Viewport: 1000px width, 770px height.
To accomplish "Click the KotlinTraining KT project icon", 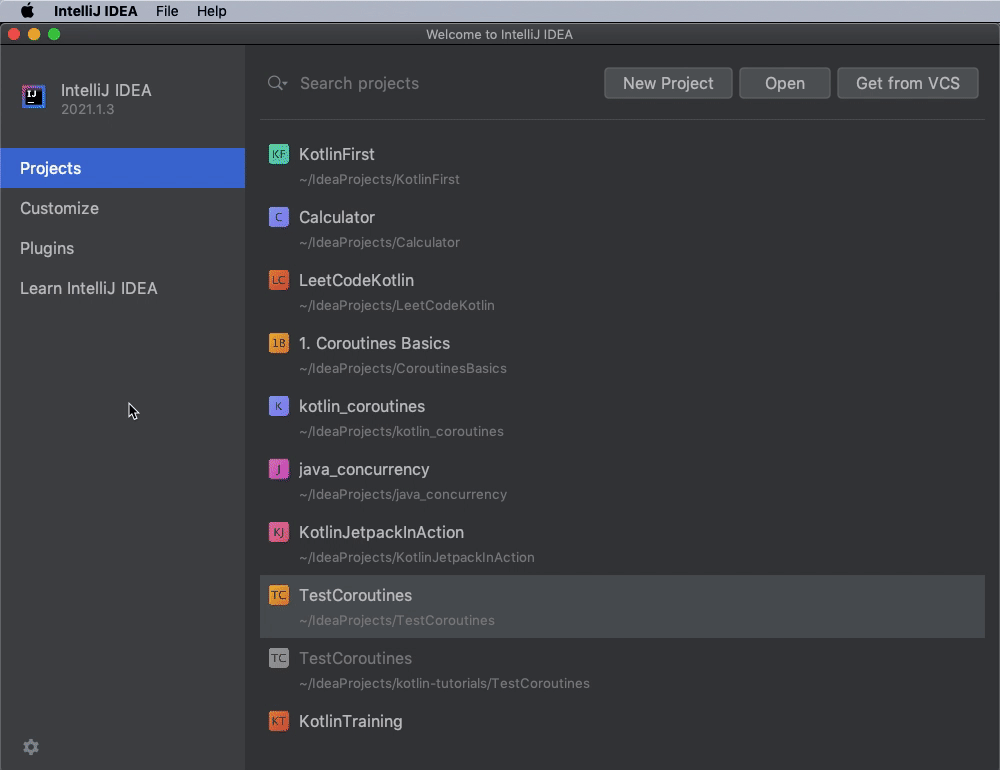I will [279, 721].
